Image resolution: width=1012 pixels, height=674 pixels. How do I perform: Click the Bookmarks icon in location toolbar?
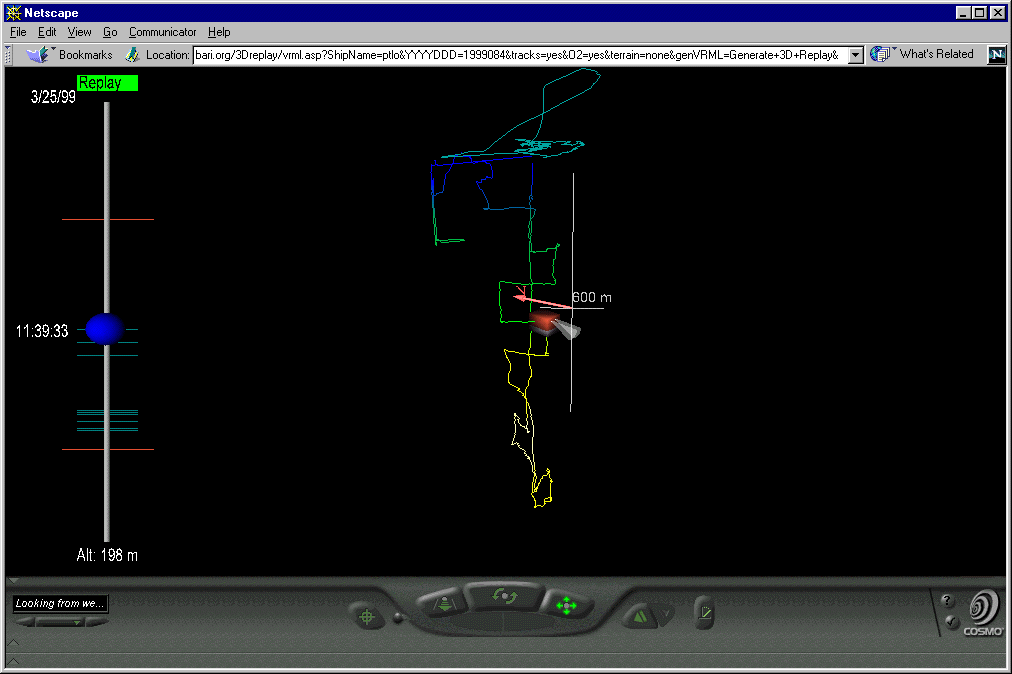39,55
